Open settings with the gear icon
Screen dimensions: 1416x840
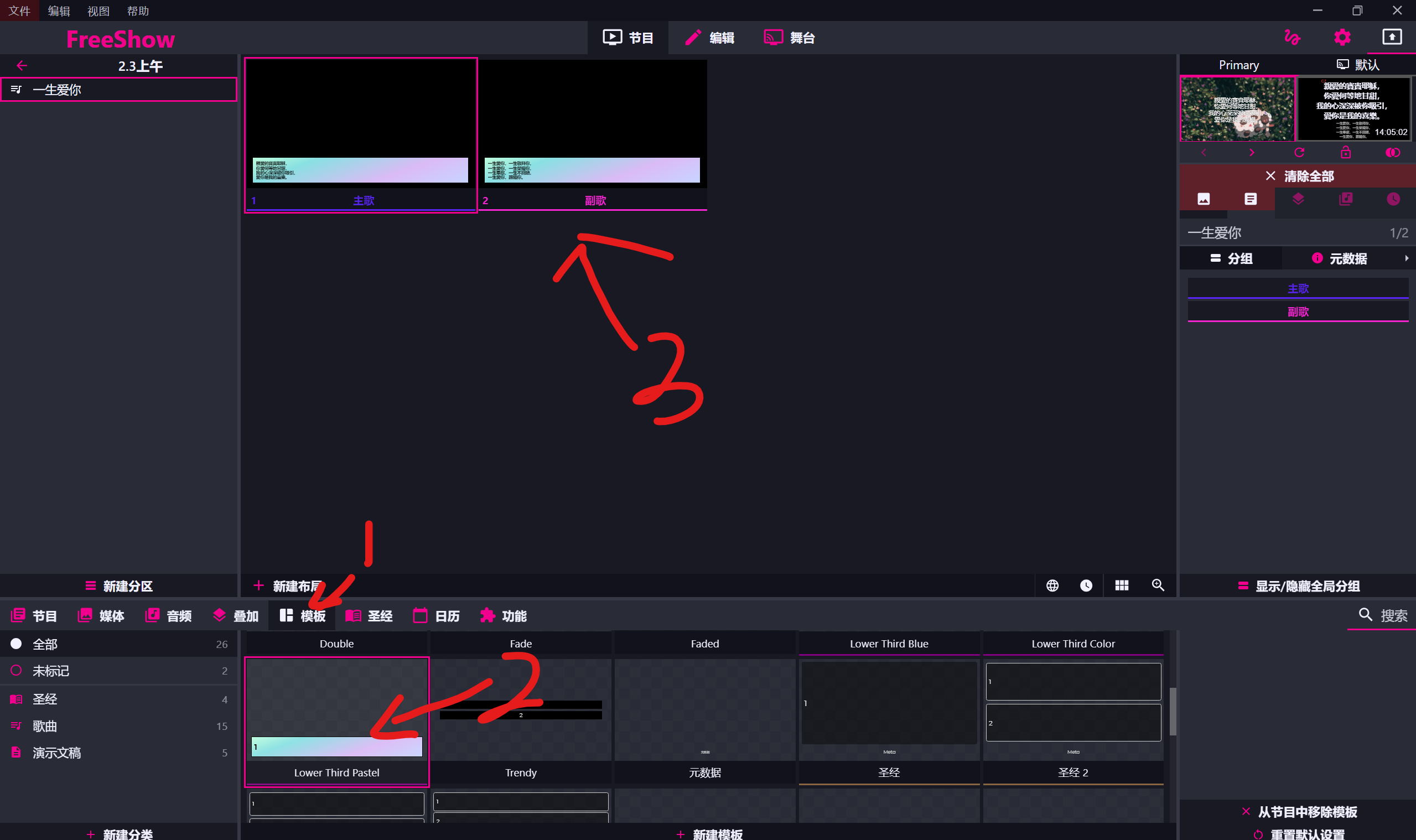(1342, 38)
